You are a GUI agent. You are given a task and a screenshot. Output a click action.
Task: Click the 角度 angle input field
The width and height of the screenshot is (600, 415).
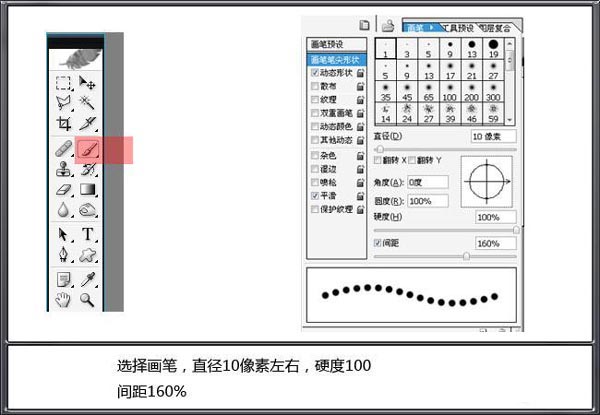coord(428,182)
